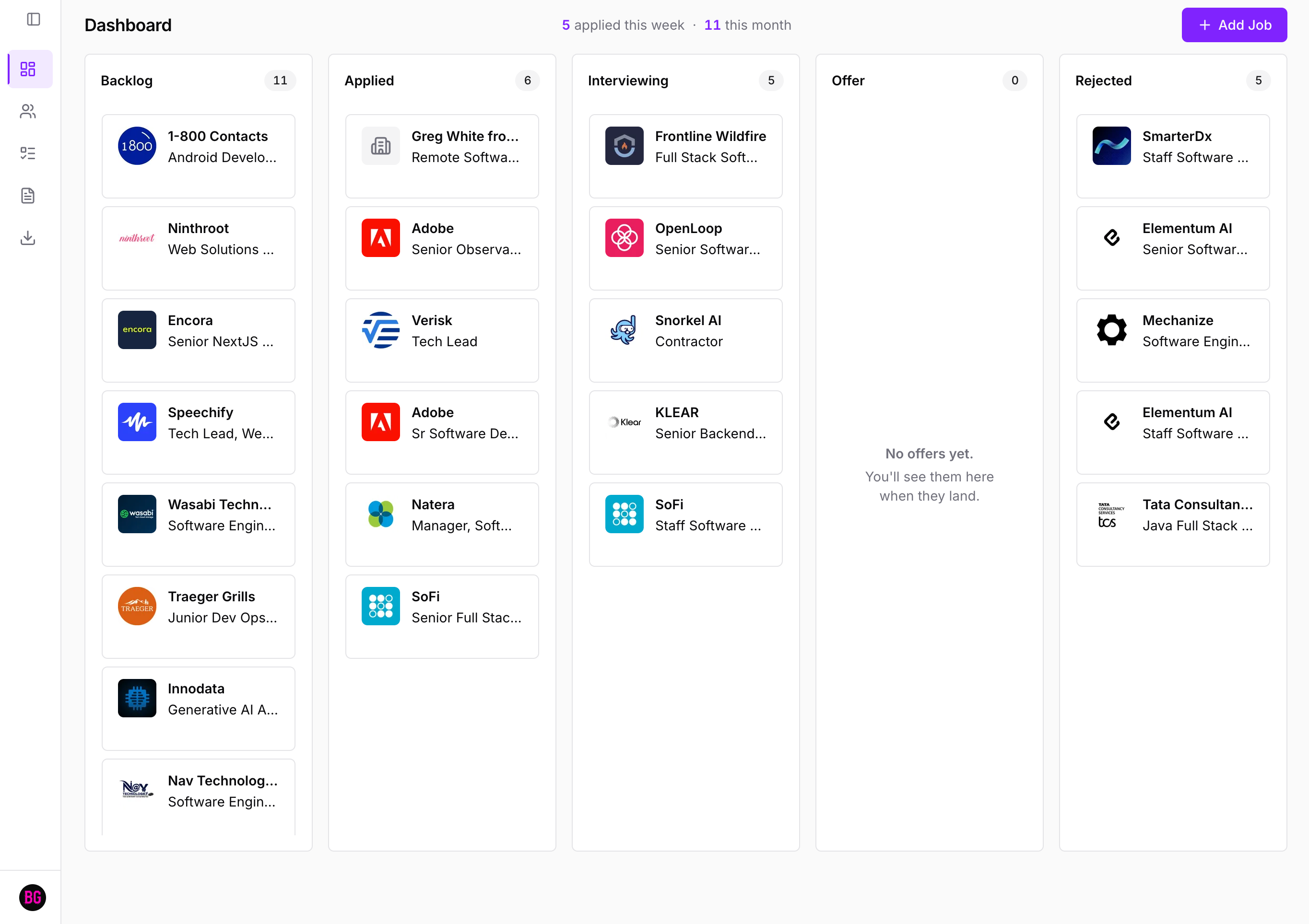Click the Backlog column heading

[x=127, y=81]
